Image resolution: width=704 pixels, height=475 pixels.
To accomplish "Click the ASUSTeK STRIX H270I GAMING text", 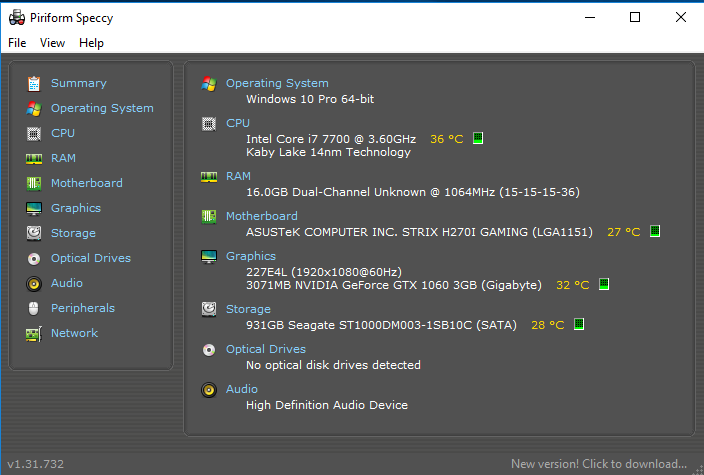I will click(419, 232).
